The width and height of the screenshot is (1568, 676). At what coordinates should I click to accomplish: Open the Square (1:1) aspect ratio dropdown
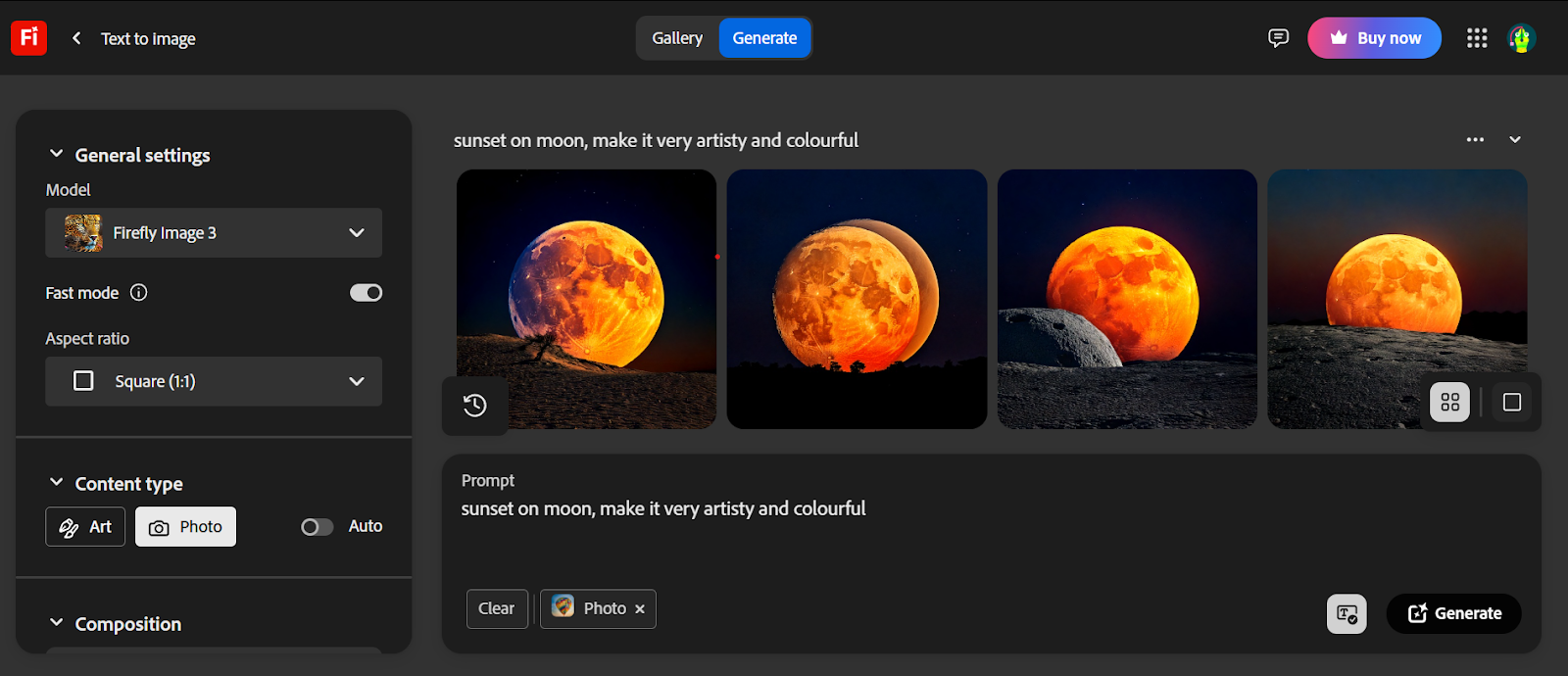(214, 381)
